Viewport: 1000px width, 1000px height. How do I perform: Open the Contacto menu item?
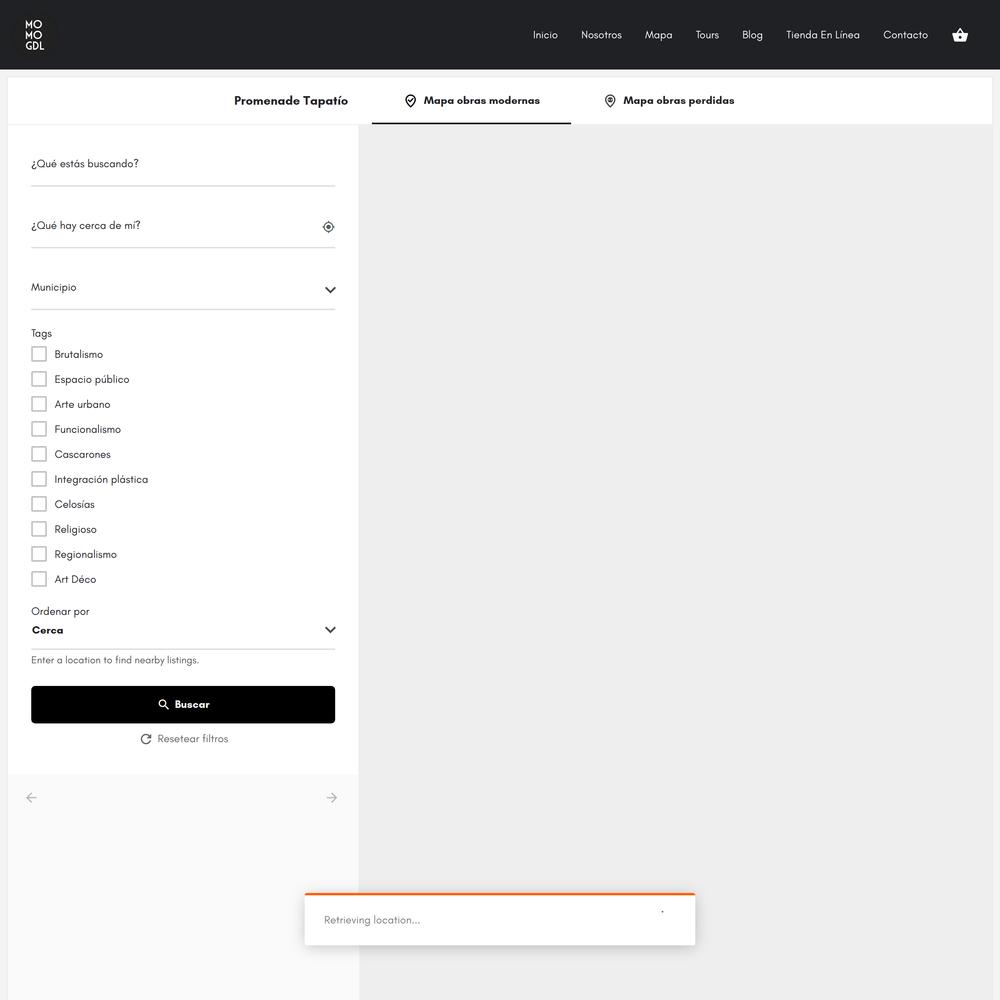pyautogui.click(x=906, y=35)
